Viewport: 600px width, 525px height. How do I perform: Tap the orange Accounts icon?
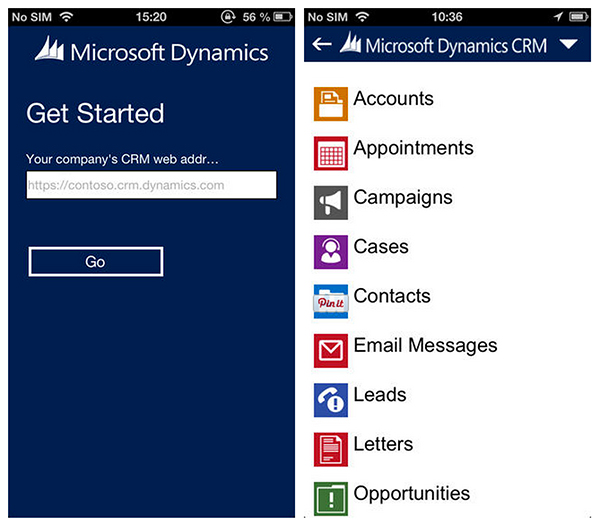[x=330, y=104]
